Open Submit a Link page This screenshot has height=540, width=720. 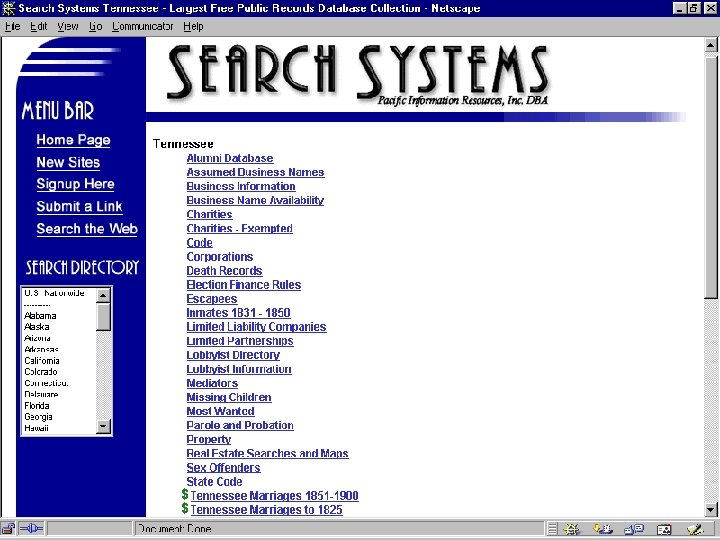[x=79, y=207]
